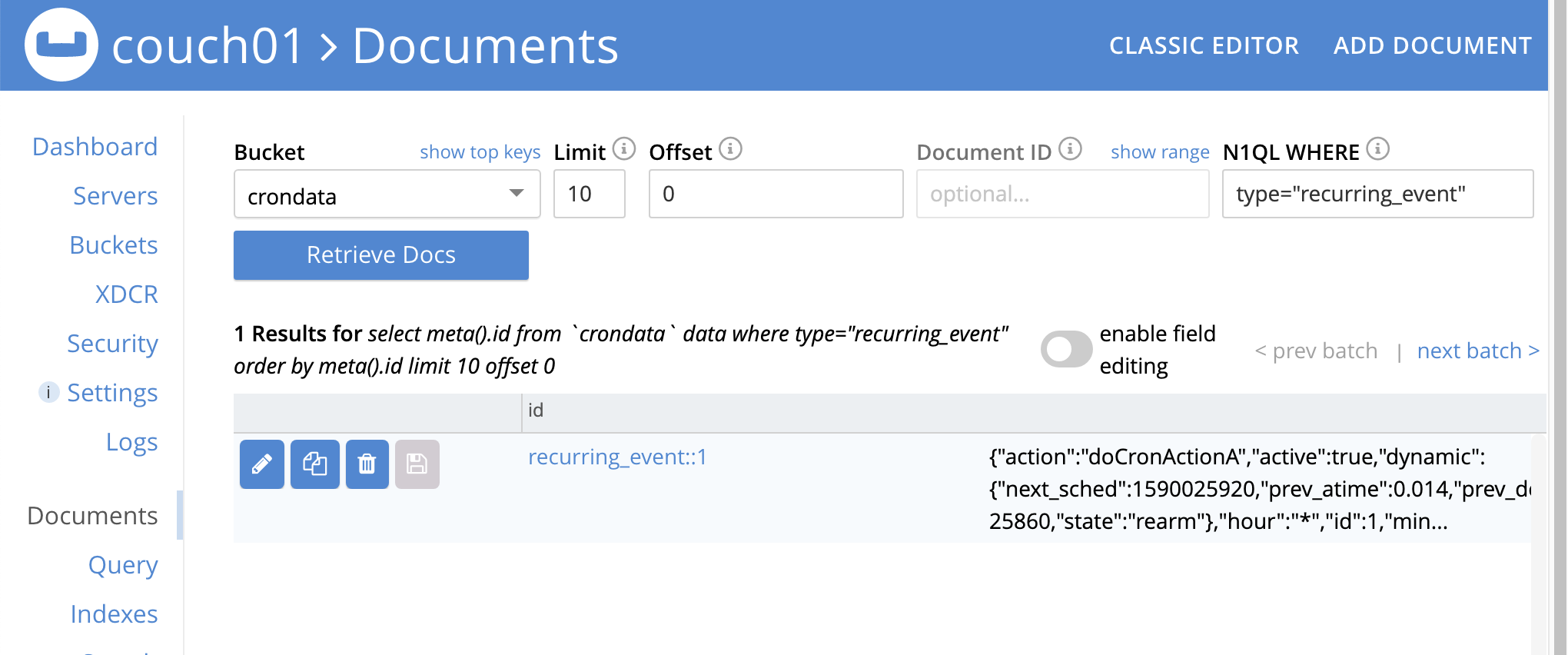Focus the Limit input field
This screenshot has height=655, width=1568.
pyautogui.click(x=590, y=194)
